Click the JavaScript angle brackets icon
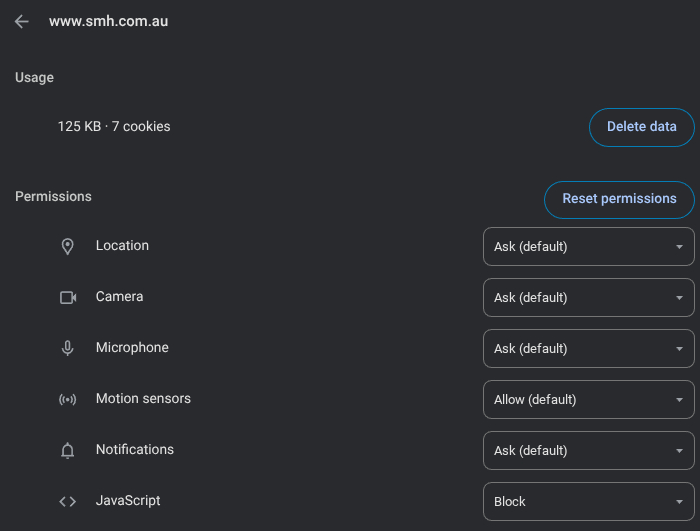The width and height of the screenshot is (700, 531). coord(68,501)
